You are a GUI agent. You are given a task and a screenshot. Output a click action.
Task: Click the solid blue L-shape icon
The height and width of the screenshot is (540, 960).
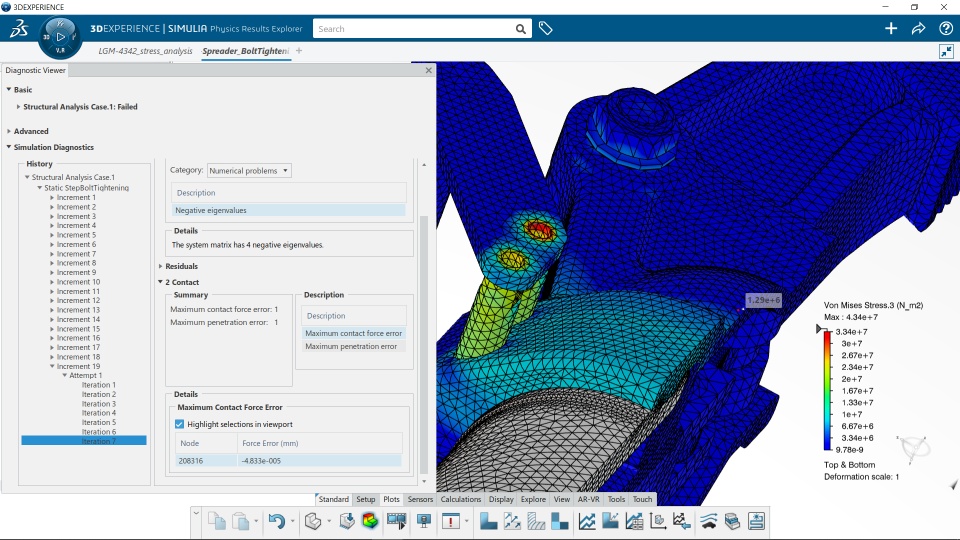tap(488, 521)
